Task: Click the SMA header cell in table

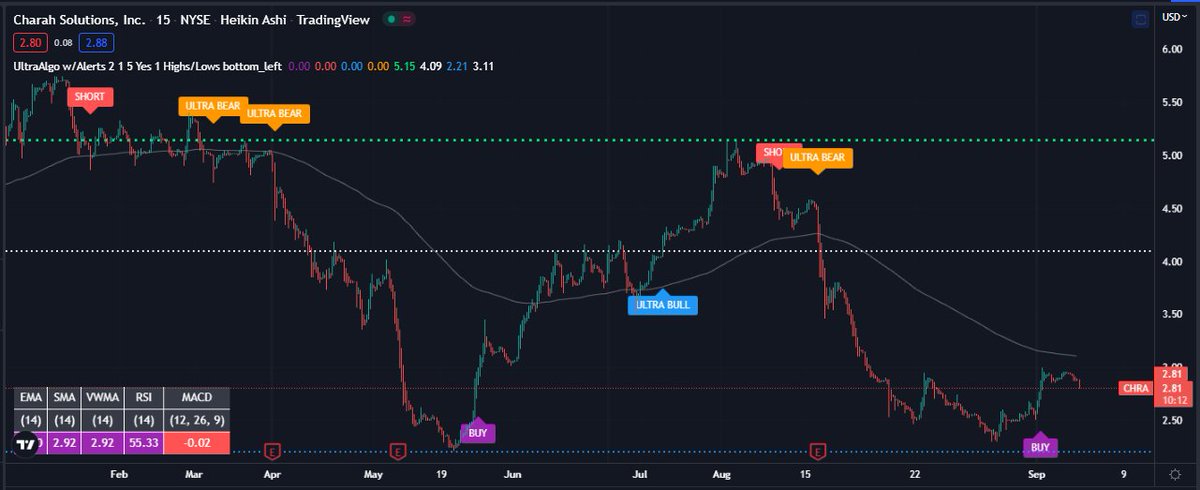Action: [65, 398]
